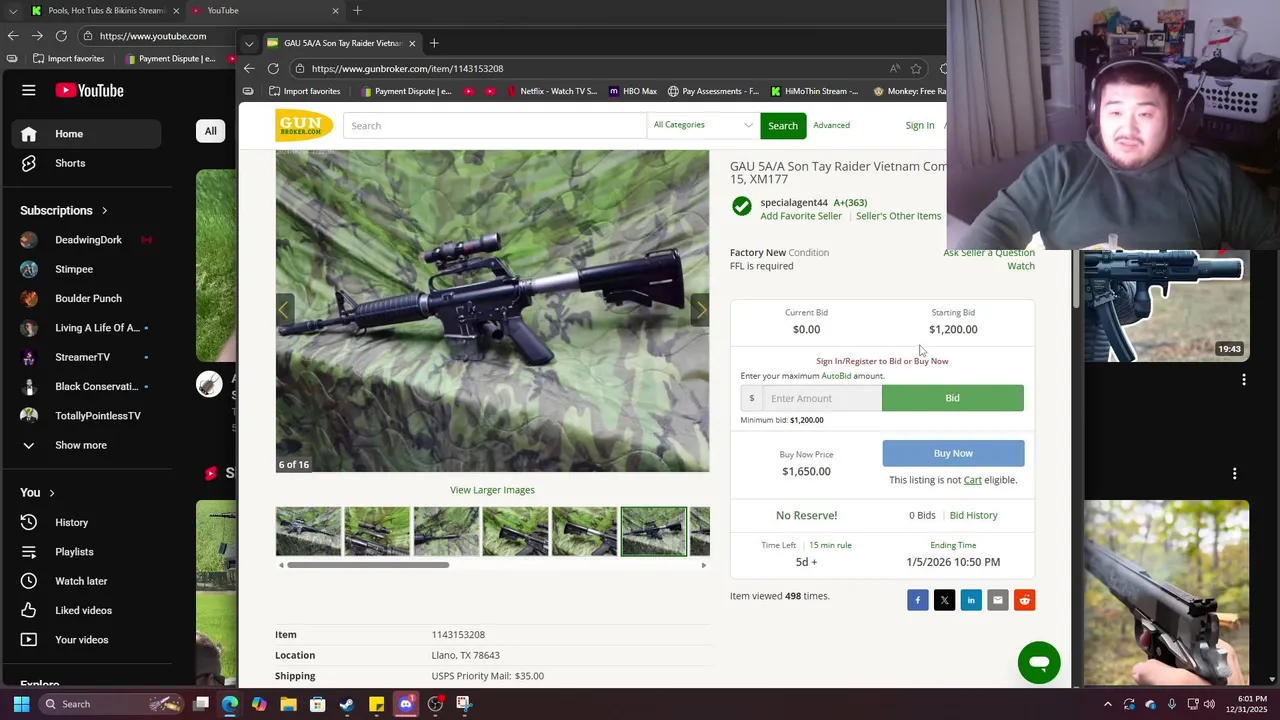Reload the GunBroker page
This screenshot has width=1280, height=720.
point(273,69)
